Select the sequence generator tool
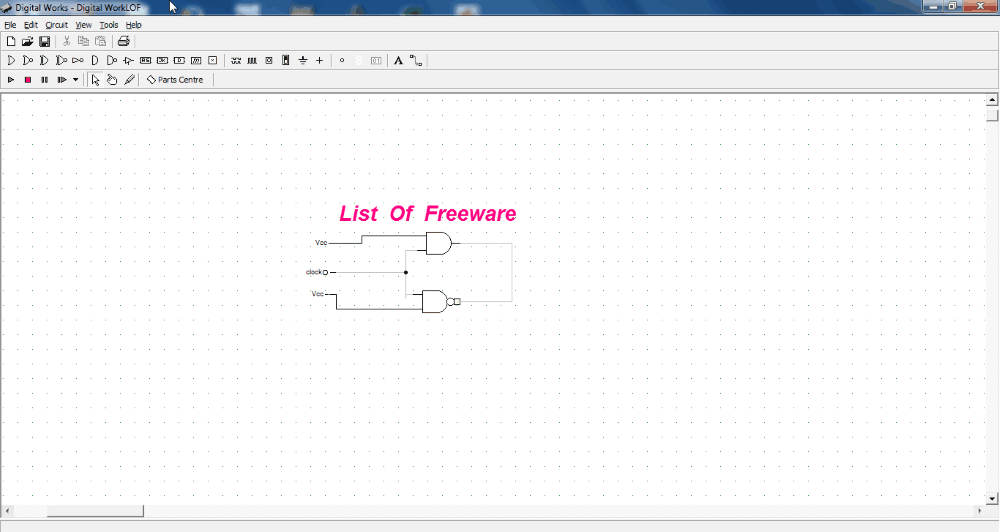The height and width of the screenshot is (532, 1000). 236,61
